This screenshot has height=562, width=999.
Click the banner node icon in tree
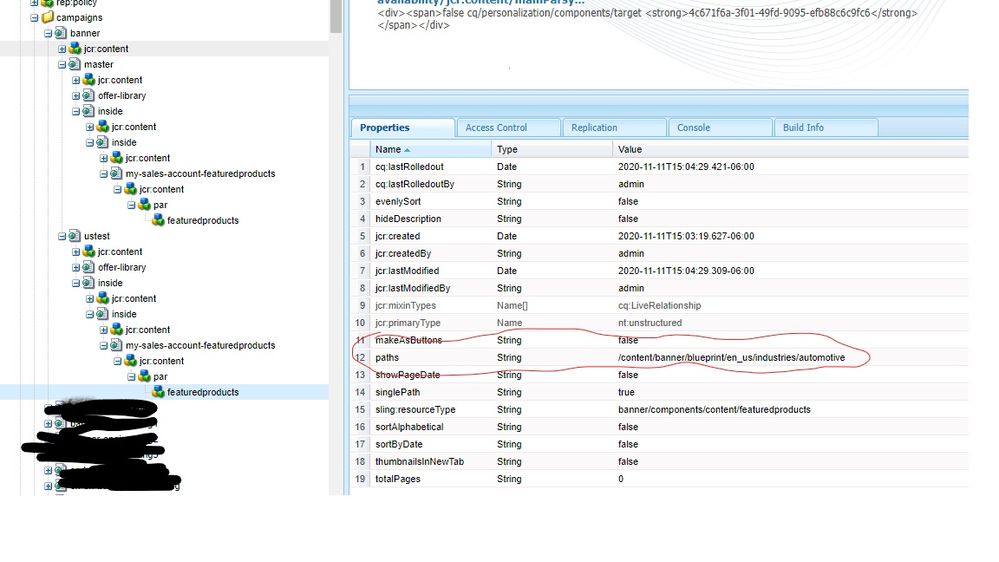pos(61,33)
